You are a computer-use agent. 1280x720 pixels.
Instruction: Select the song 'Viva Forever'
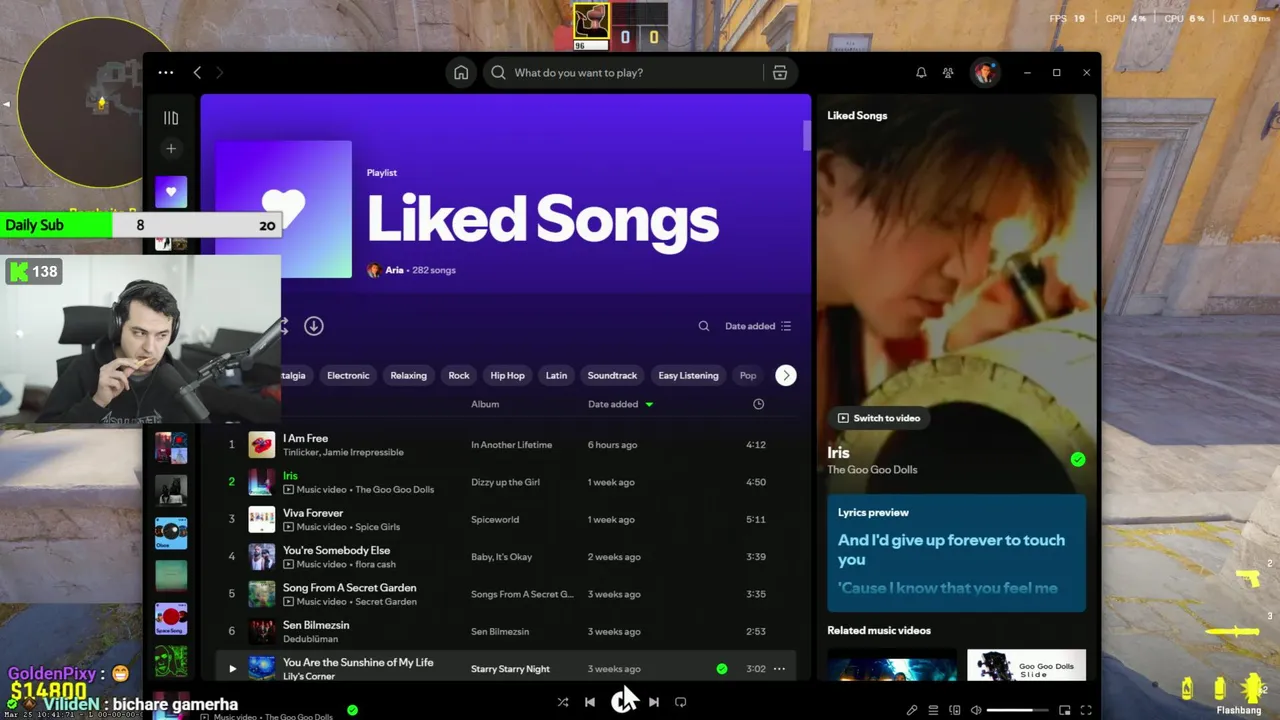pyautogui.click(x=313, y=513)
